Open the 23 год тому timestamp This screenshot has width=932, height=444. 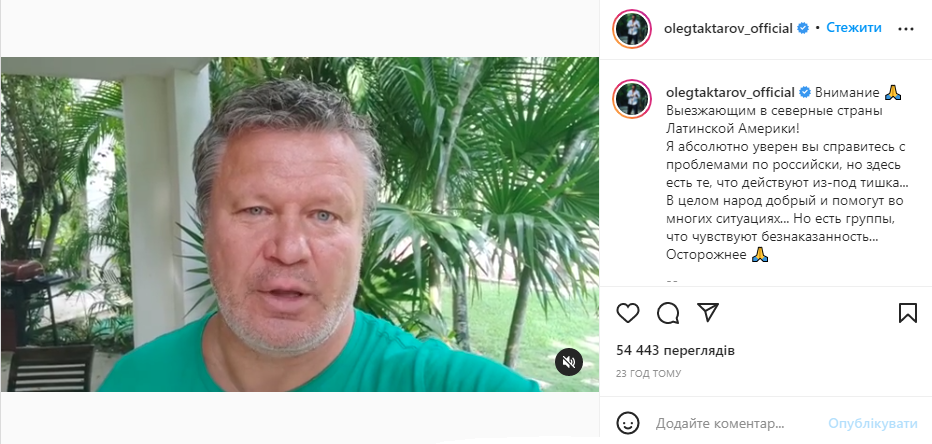648,374
